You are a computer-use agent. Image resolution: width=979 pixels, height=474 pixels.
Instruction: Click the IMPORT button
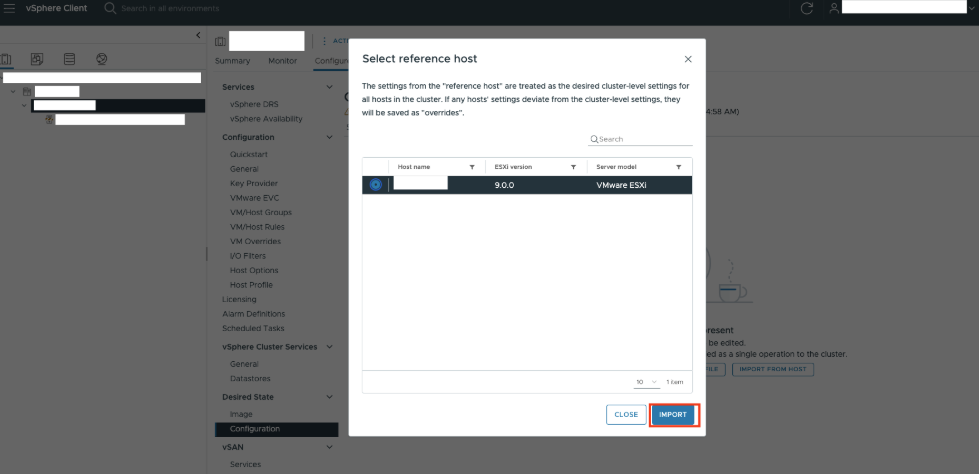[673, 415]
